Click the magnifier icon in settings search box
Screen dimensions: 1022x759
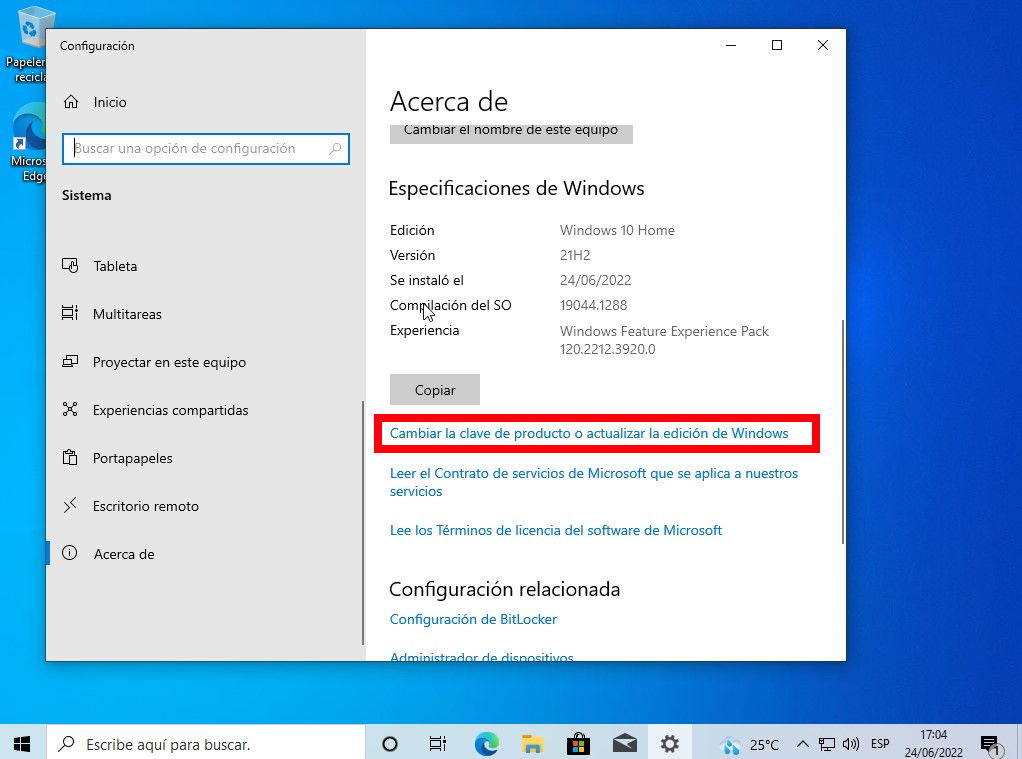(x=335, y=149)
